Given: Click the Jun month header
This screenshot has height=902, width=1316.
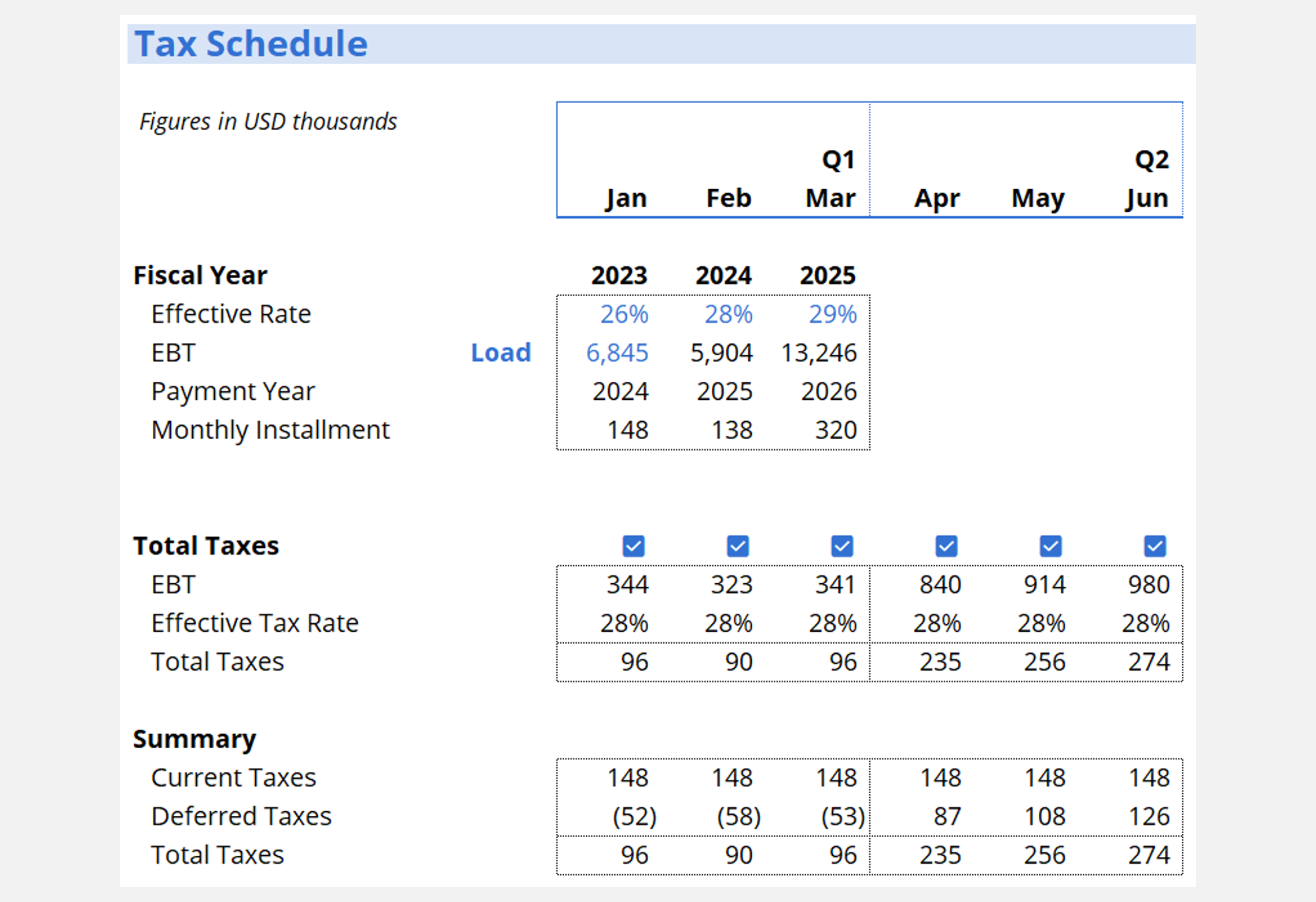Looking at the screenshot, I should click(x=1146, y=198).
